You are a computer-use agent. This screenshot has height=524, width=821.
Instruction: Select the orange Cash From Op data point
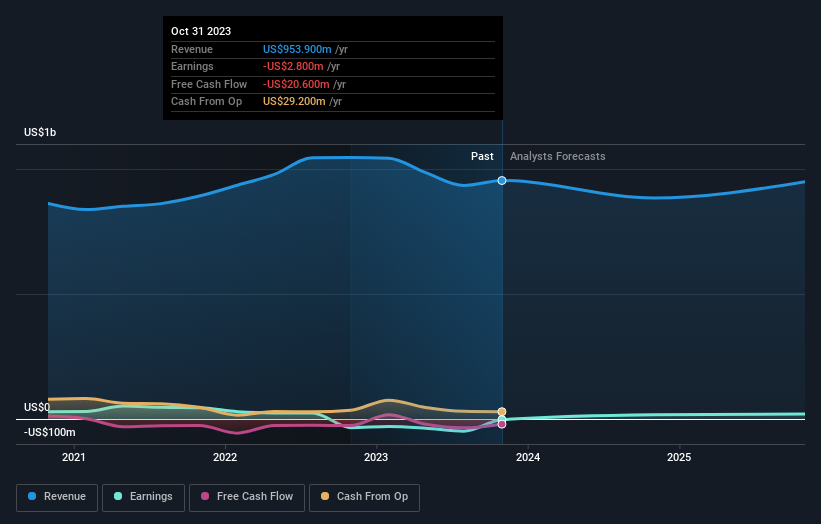point(502,412)
